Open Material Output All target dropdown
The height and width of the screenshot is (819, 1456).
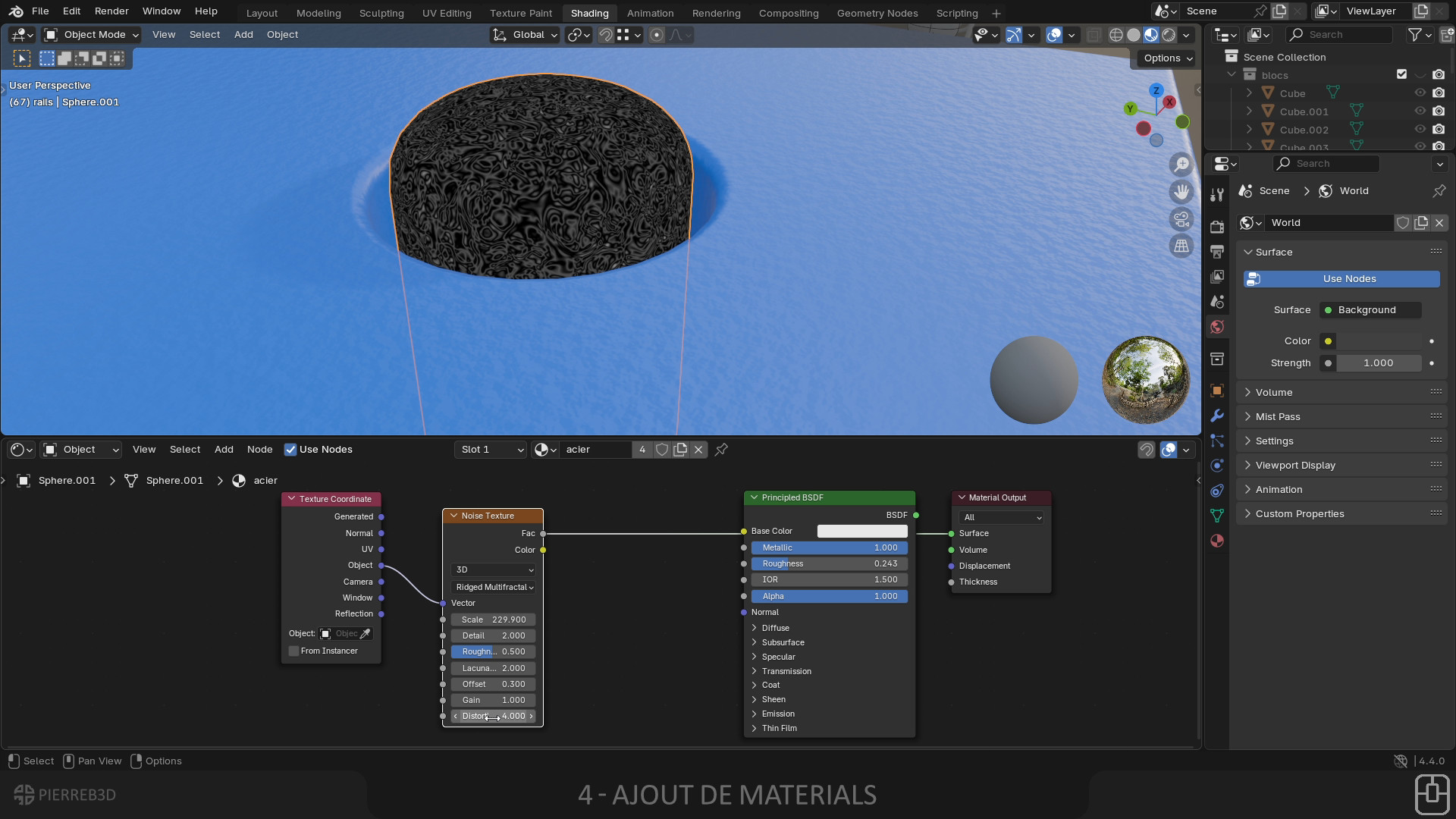[1001, 517]
